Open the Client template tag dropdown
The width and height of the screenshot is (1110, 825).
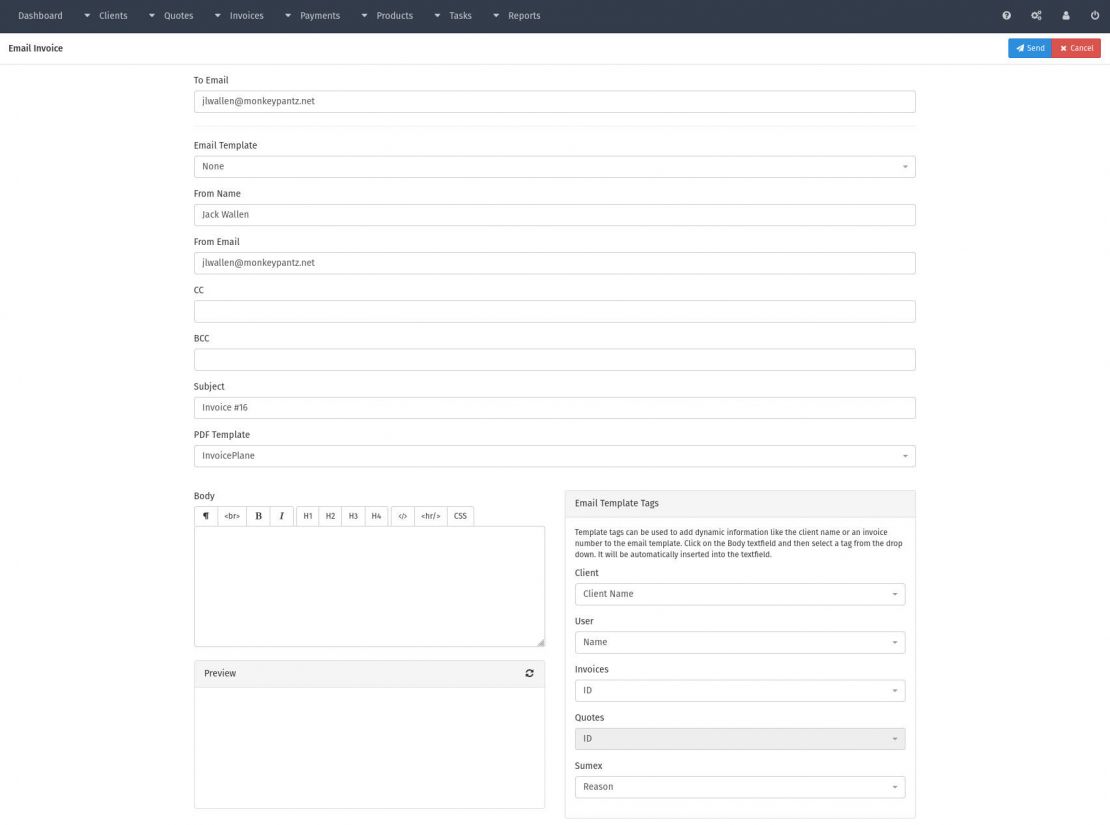739,593
